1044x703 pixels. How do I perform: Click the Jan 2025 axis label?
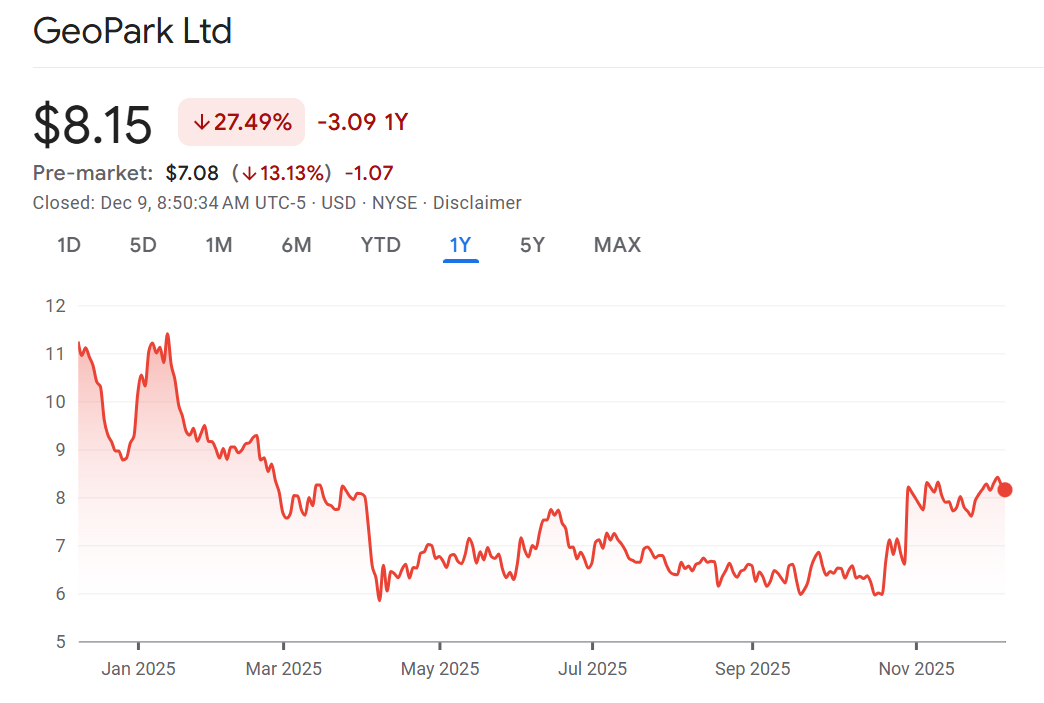tap(138, 669)
